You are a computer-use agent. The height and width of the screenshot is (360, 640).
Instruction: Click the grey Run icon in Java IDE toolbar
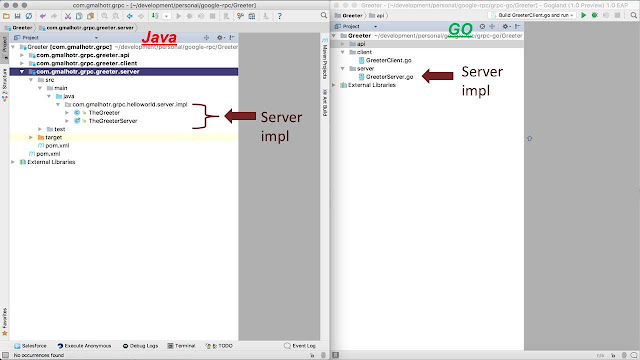click(178, 16)
